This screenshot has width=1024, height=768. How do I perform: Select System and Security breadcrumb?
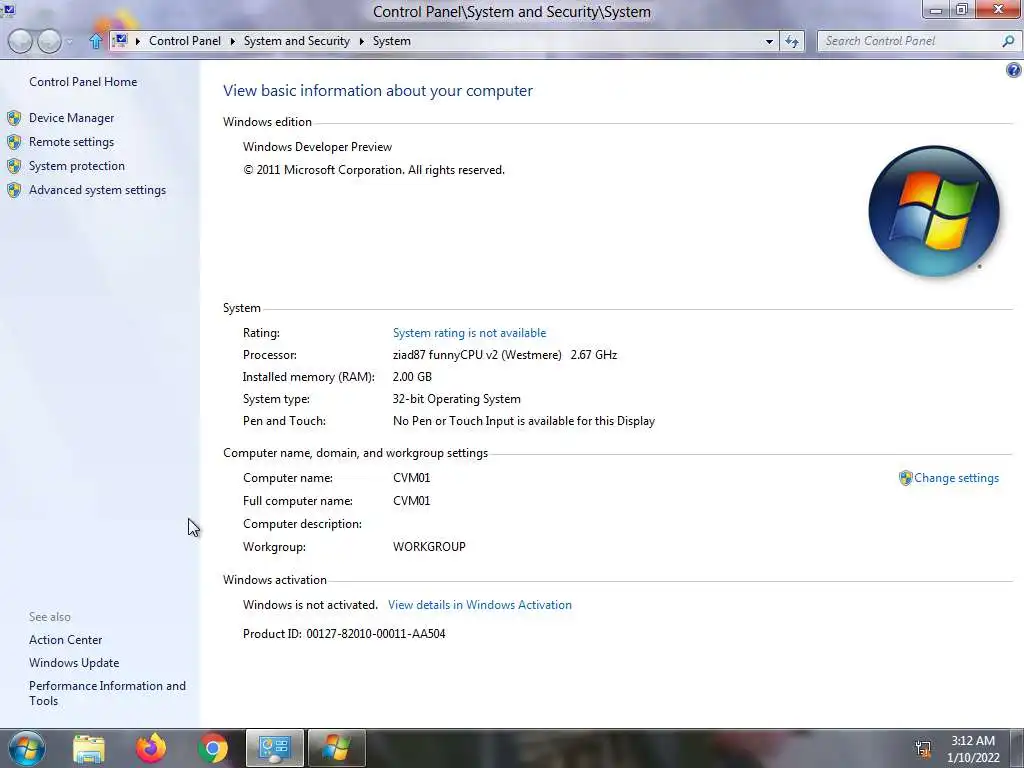(296, 40)
